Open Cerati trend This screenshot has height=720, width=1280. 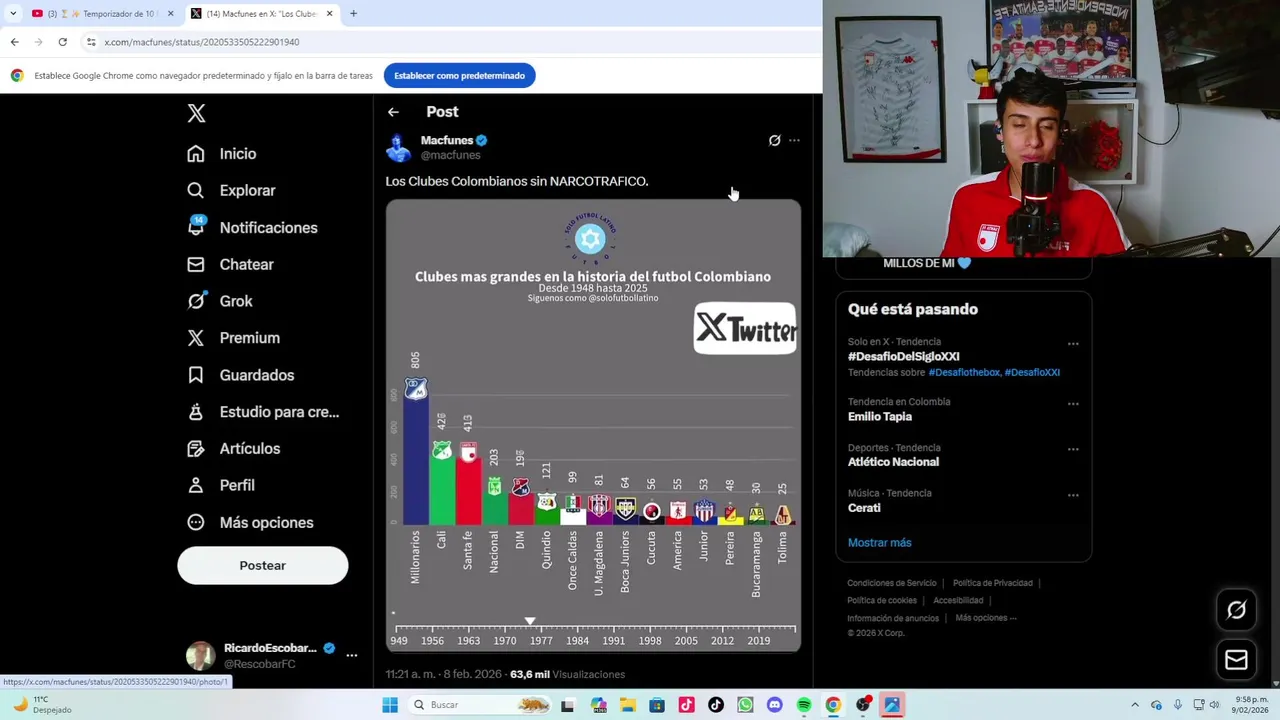[x=864, y=508]
